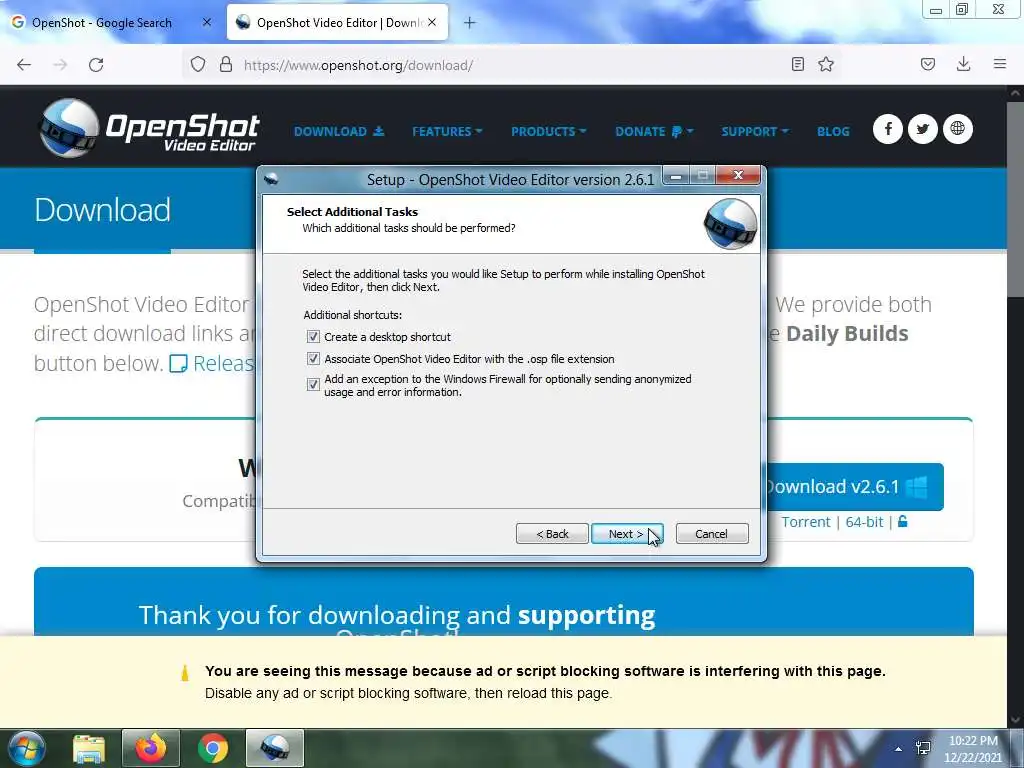Open Windows Explorer from the taskbar
The image size is (1024, 768).
click(x=89, y=748)
